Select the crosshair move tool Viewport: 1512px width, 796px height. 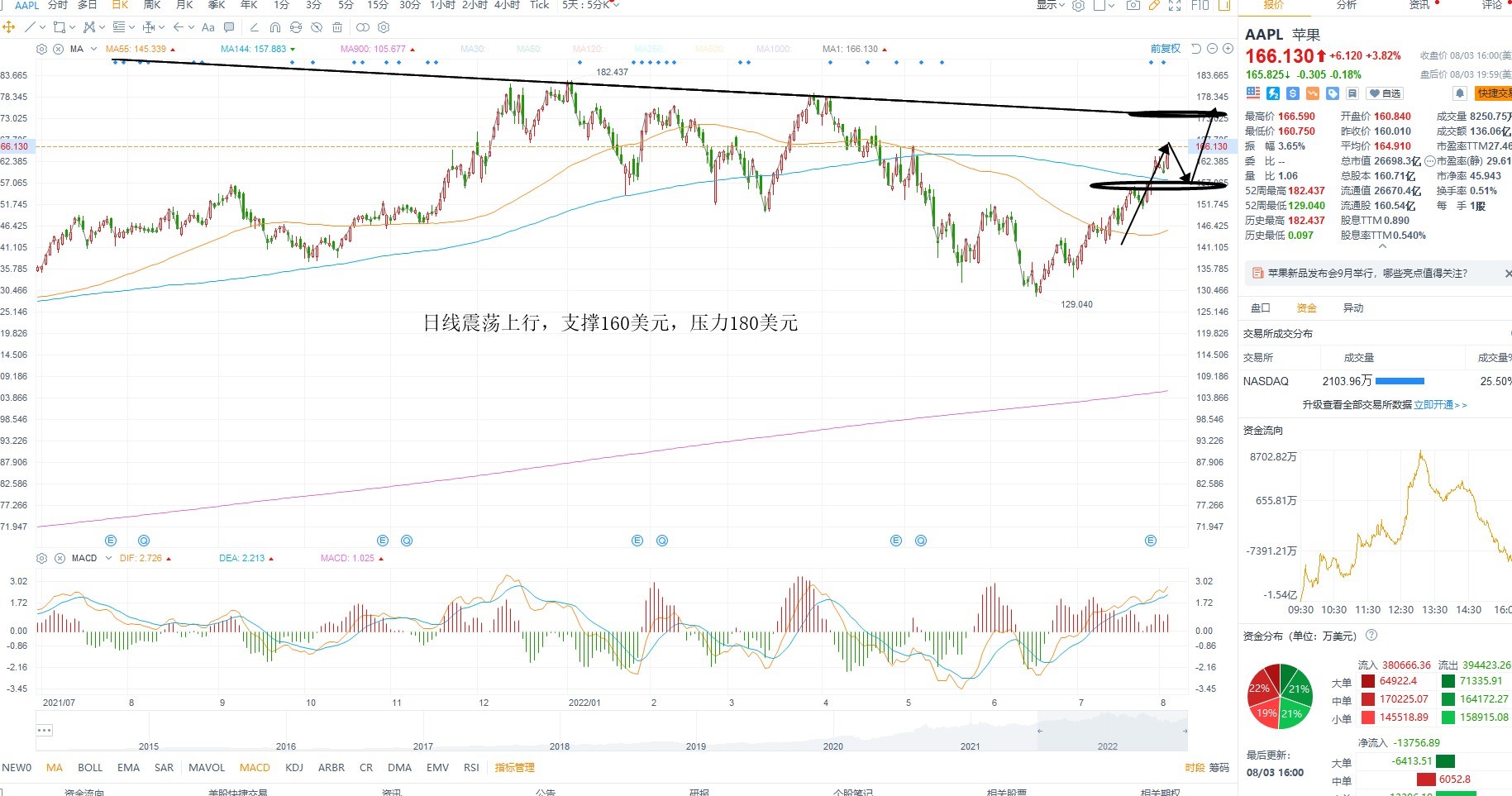(9, 27)
